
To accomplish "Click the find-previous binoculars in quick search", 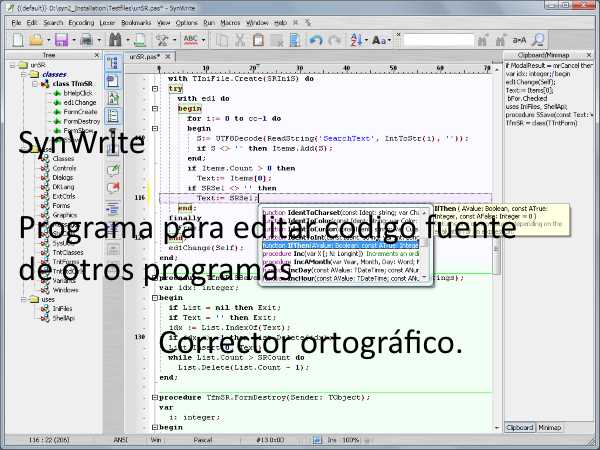I will [501, 40].
